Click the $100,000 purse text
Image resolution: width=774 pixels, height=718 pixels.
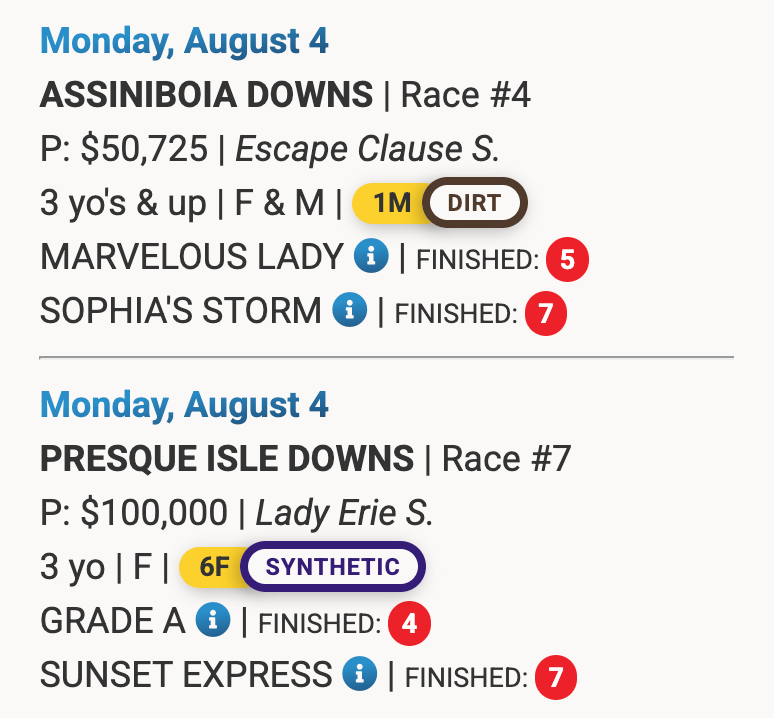(x=154, y=513)
